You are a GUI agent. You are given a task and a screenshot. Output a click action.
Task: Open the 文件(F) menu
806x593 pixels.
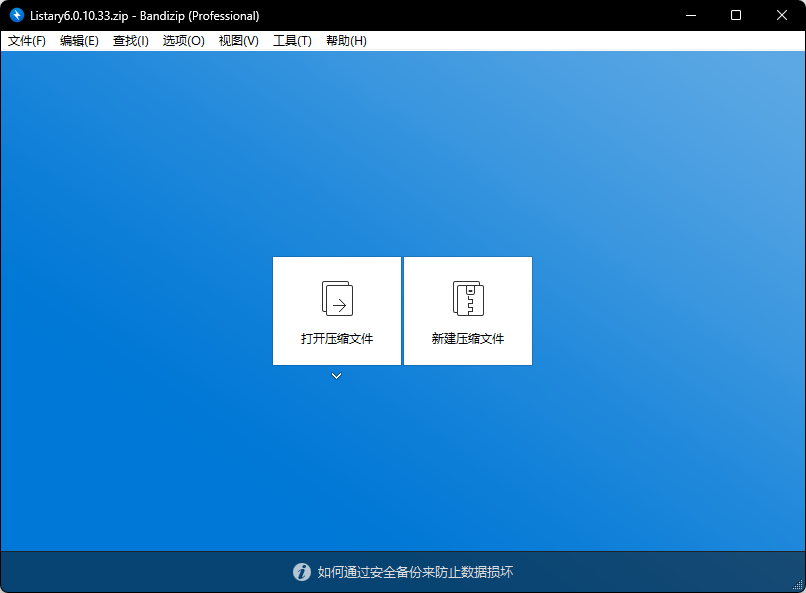pos(27,41)
